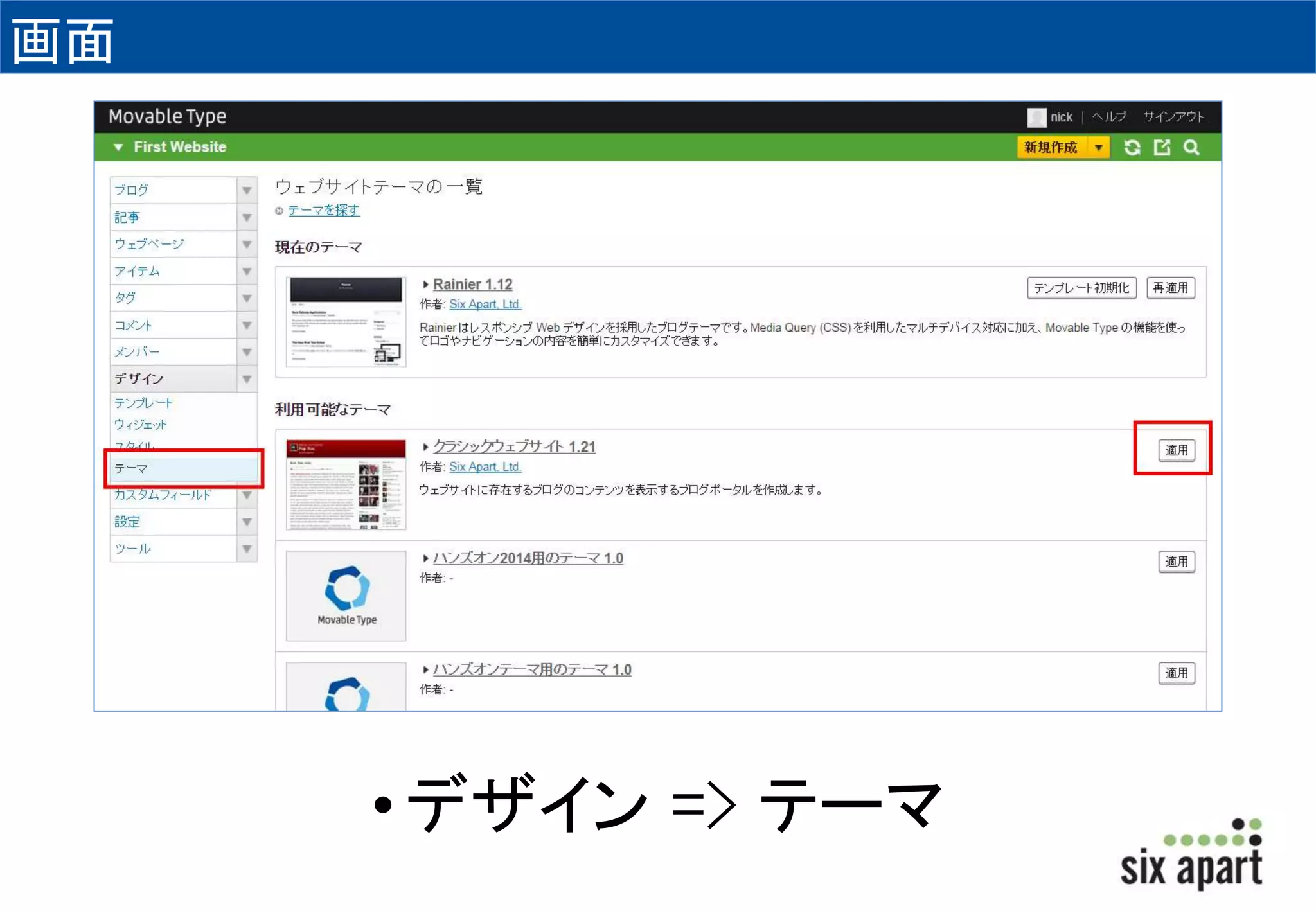Screen dimensions: 1316x911
Task: Click the nick user avatar icon
Action: 1036,118
